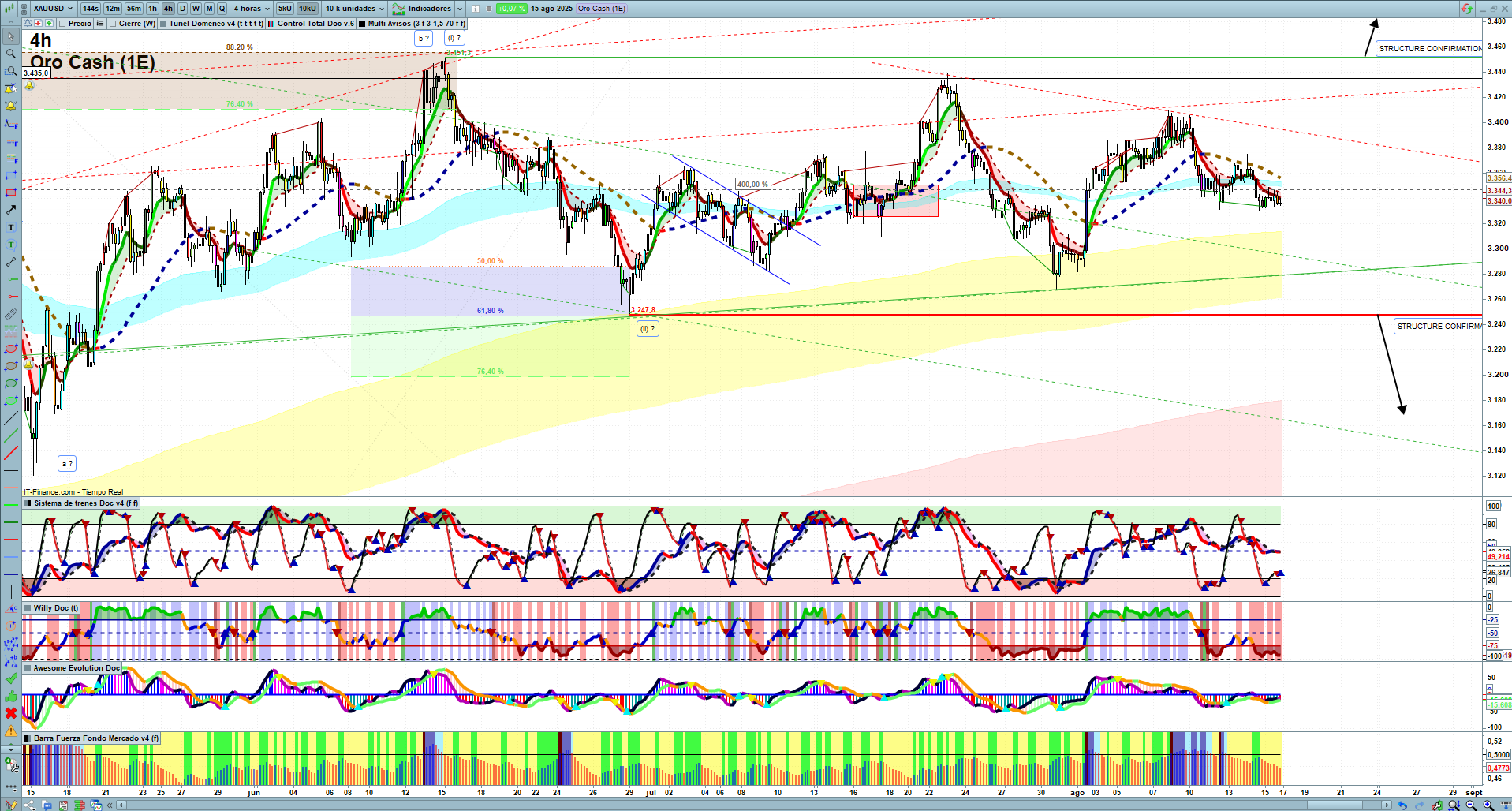The height and width of the screenshot is (811, 1512).
Task: Click the +0,07 % change badge
Action: pos(512,9)
